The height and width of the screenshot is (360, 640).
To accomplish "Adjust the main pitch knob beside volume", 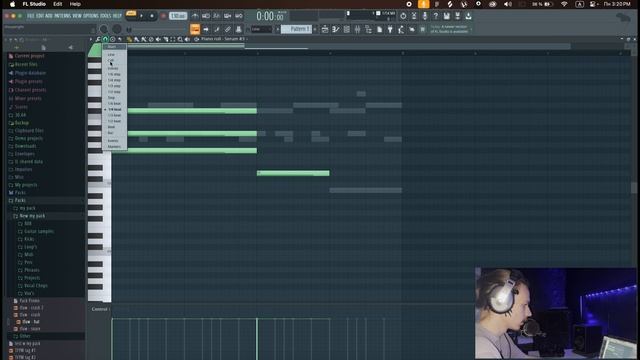I will [117, 29].
